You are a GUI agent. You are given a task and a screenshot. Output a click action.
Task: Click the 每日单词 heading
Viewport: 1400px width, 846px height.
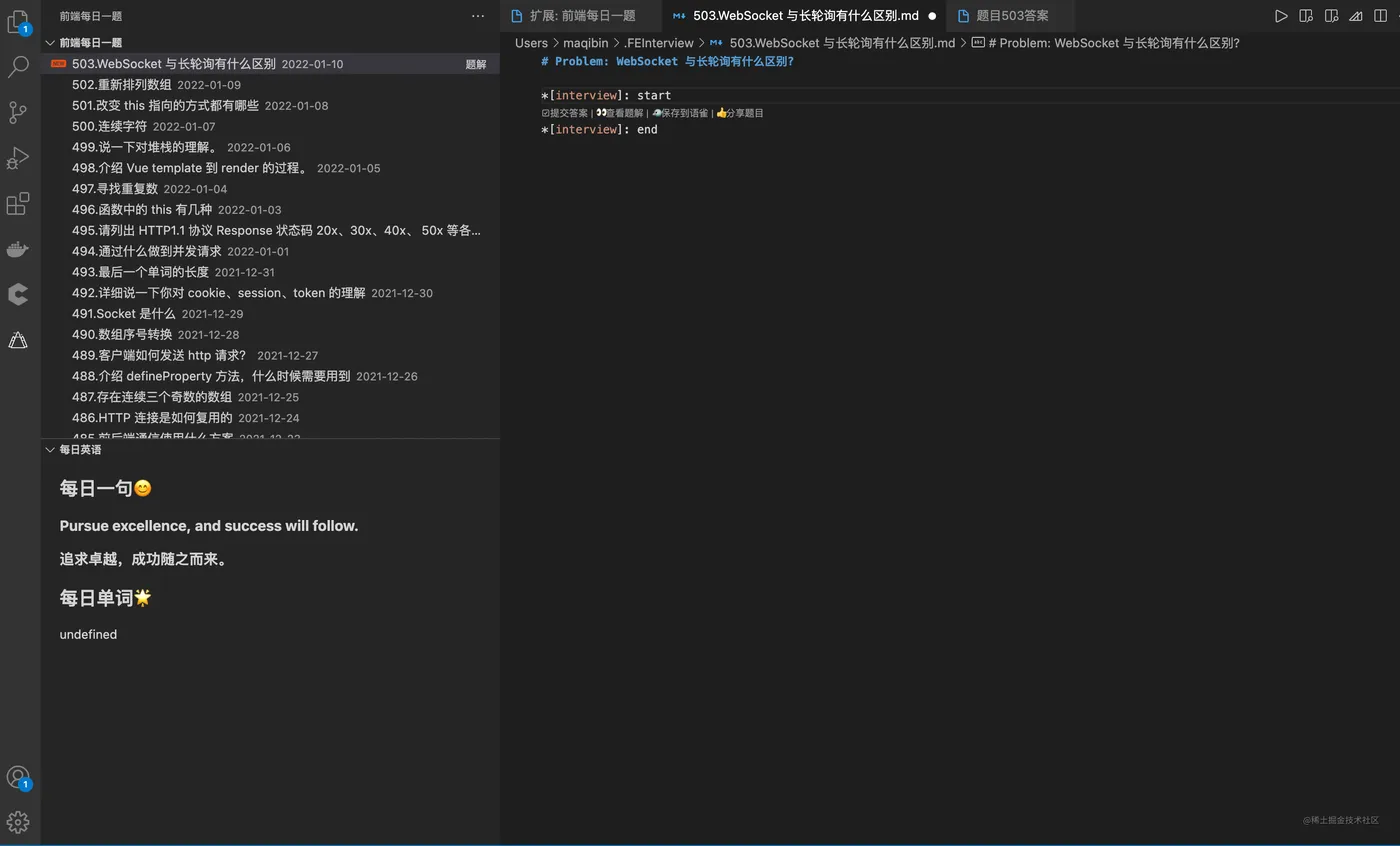105,598
